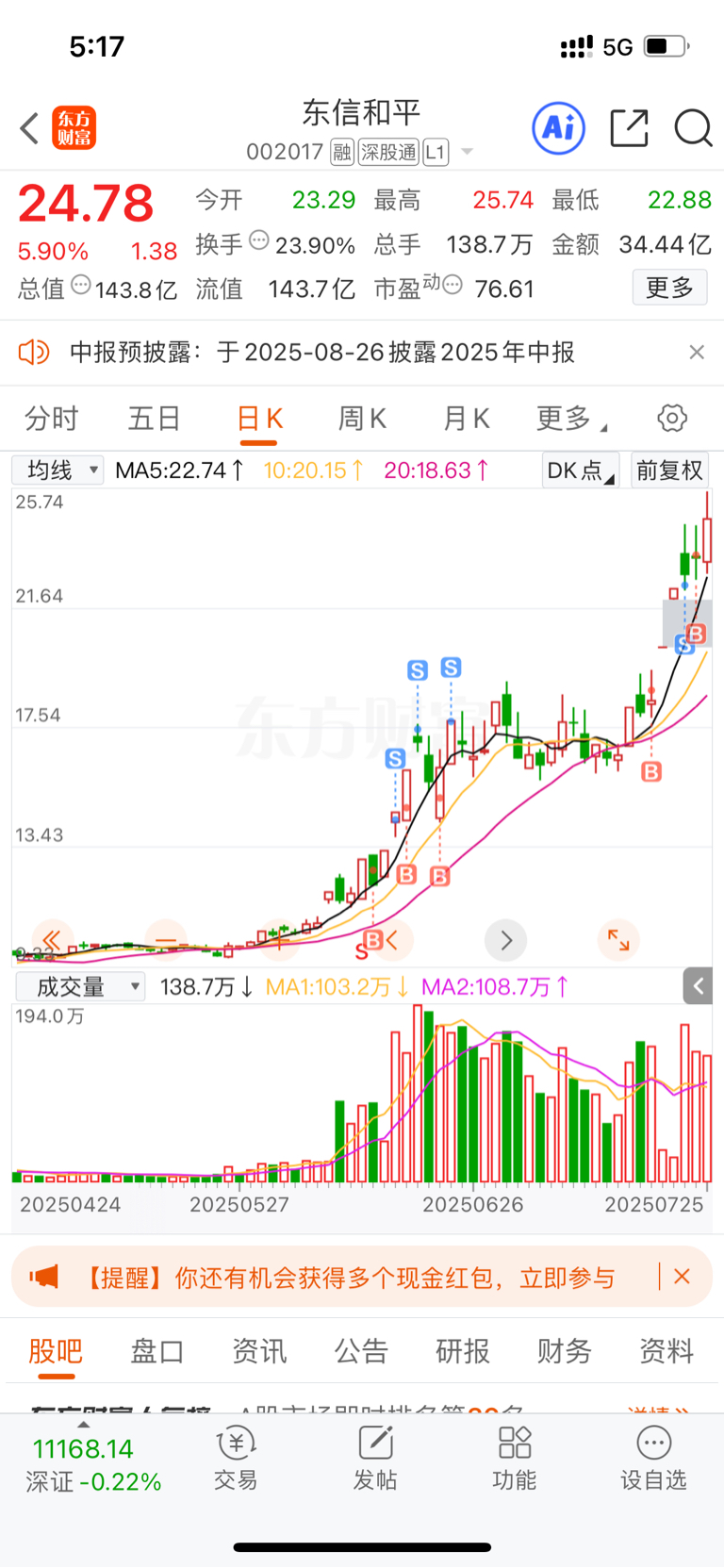This screenshot has width=724, height=1568.
Task: Dismiss the 中报预披露 notice
Action: (x=697, y=353)
